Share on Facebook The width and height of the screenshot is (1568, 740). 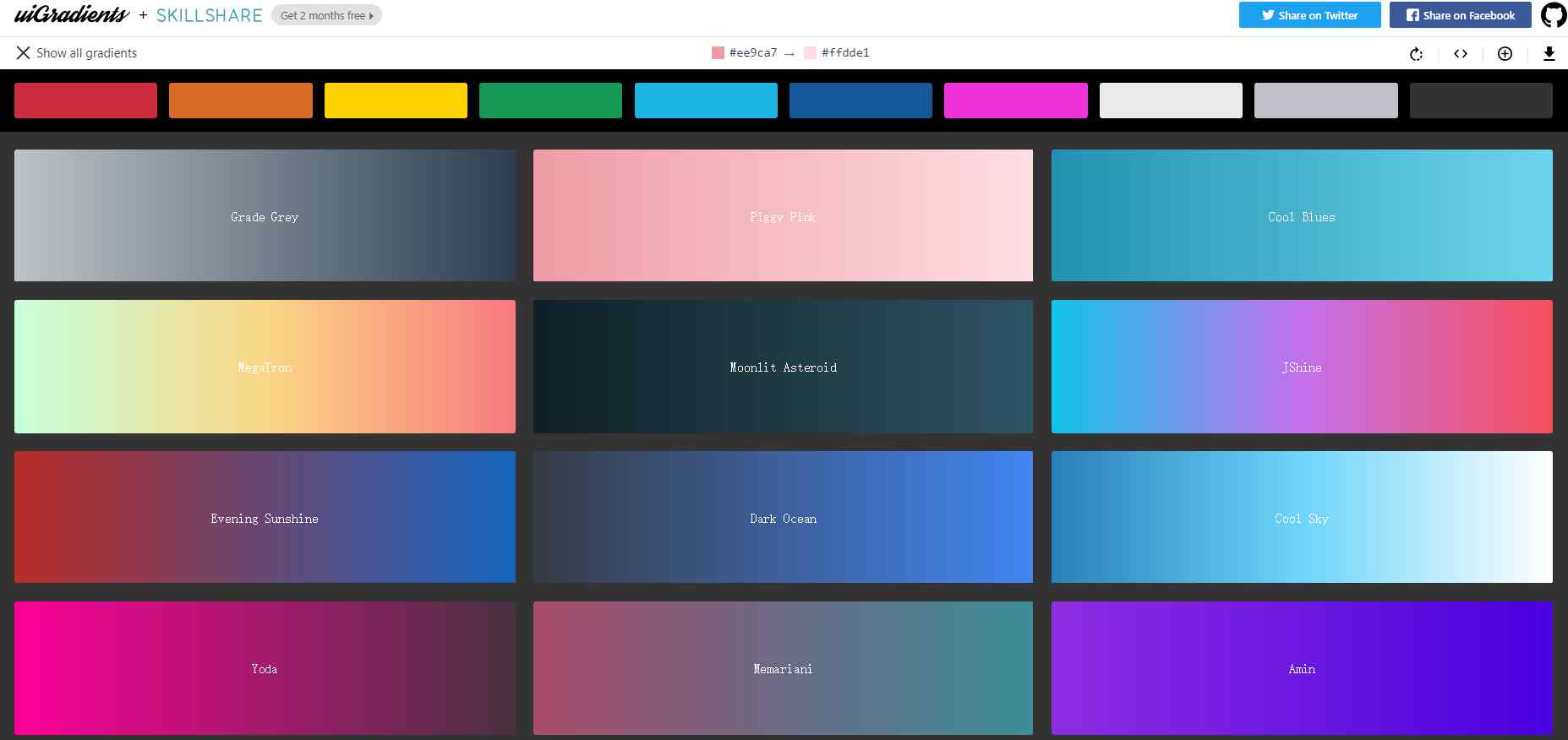tap(1460, 15)
